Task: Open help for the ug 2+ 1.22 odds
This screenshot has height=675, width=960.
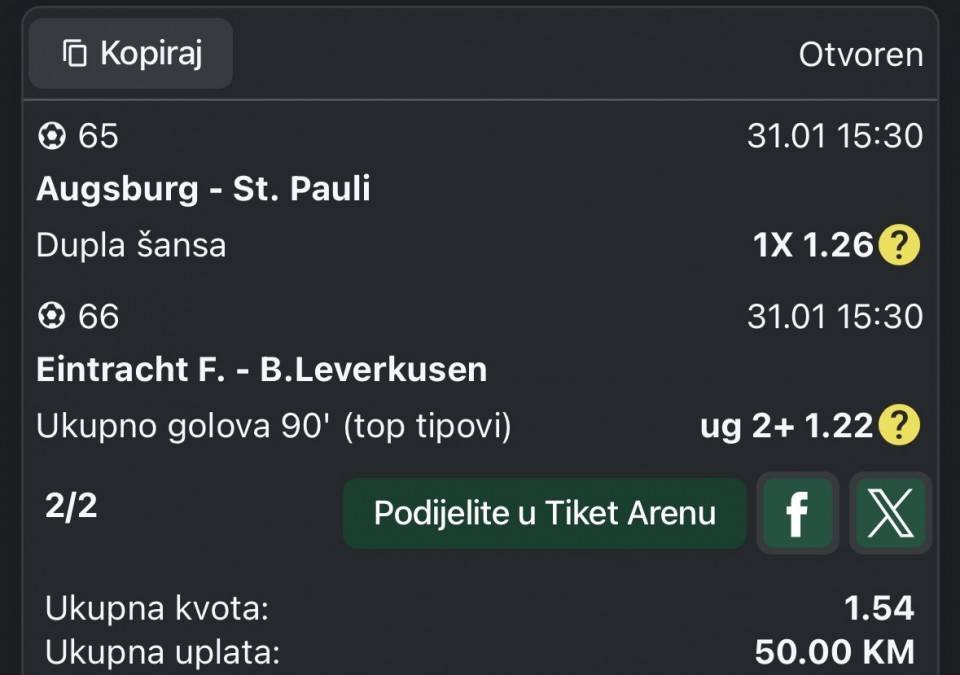Action: coord(898,427)
